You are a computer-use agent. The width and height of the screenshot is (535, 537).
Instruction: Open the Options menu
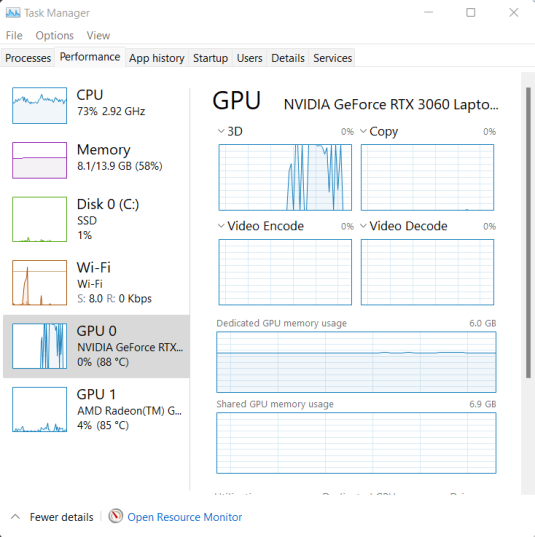coord(54,36)
